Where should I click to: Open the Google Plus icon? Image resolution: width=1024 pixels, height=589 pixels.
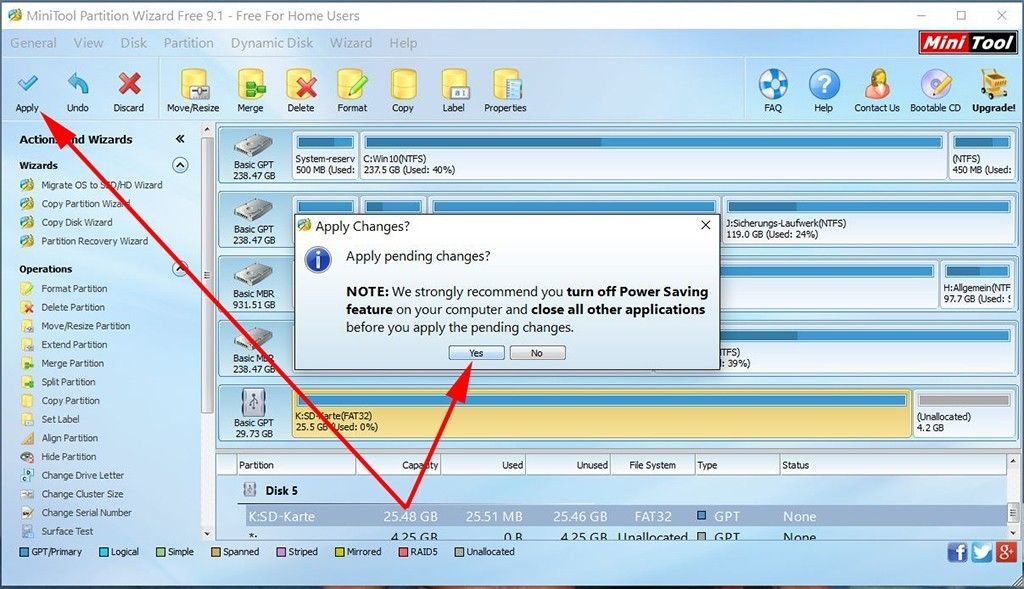point(1006,552)
